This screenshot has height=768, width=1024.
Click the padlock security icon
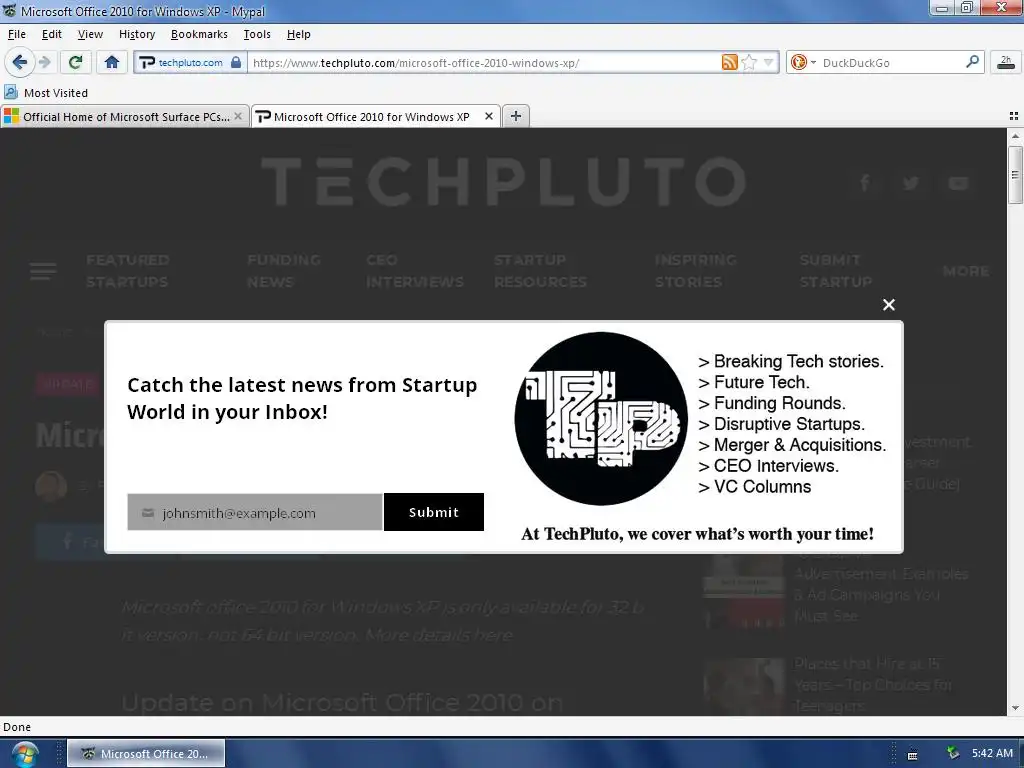(x=236, y=63)
